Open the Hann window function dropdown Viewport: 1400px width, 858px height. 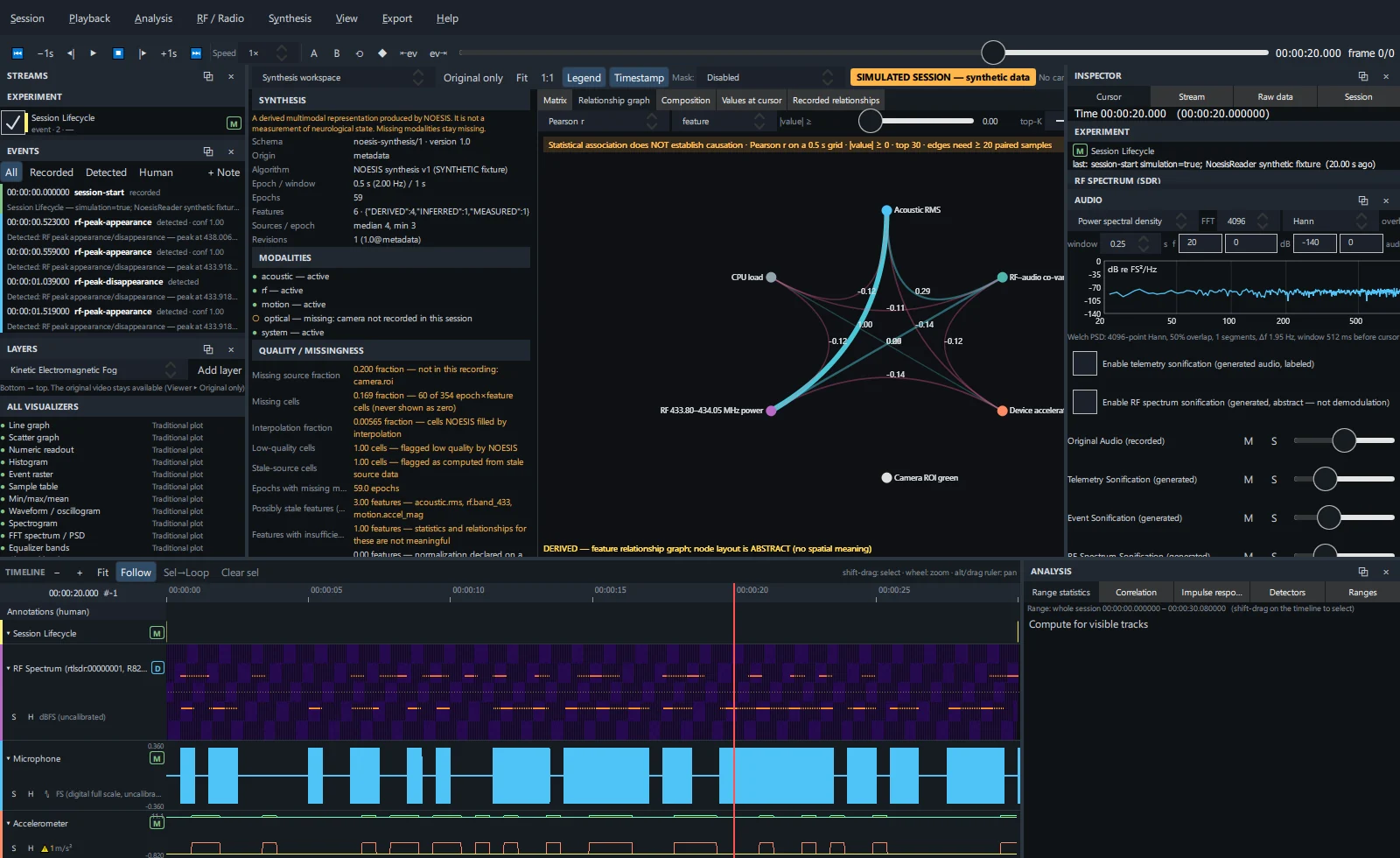1330,222
